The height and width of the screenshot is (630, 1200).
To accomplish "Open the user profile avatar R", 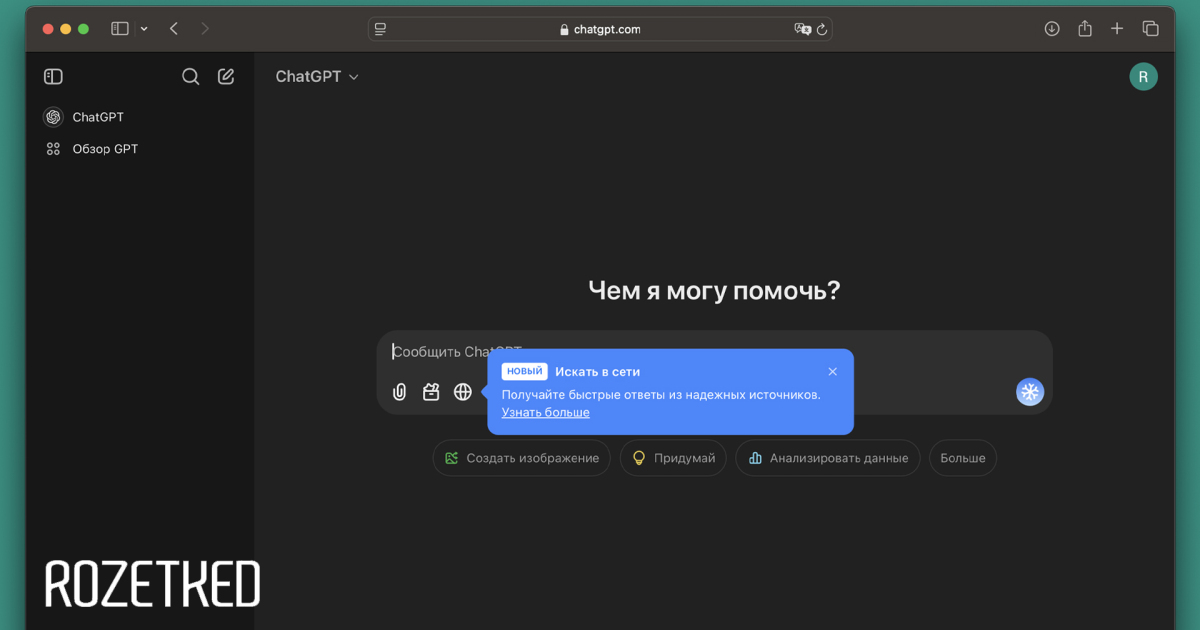I will [x=1143, y=77].
